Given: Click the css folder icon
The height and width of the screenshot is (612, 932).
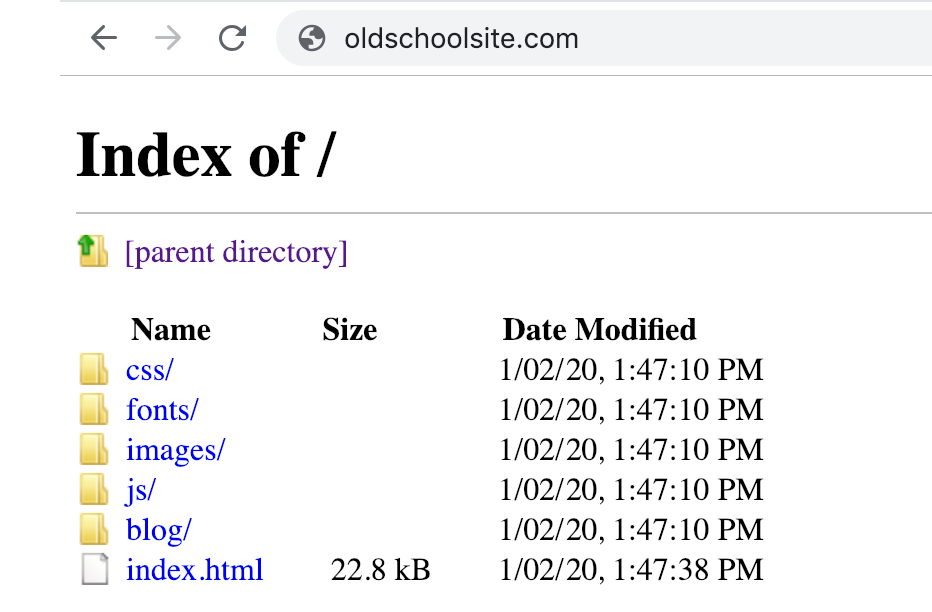Looking at the screenshot, I should pyautogui.click(x=94, y=370).
